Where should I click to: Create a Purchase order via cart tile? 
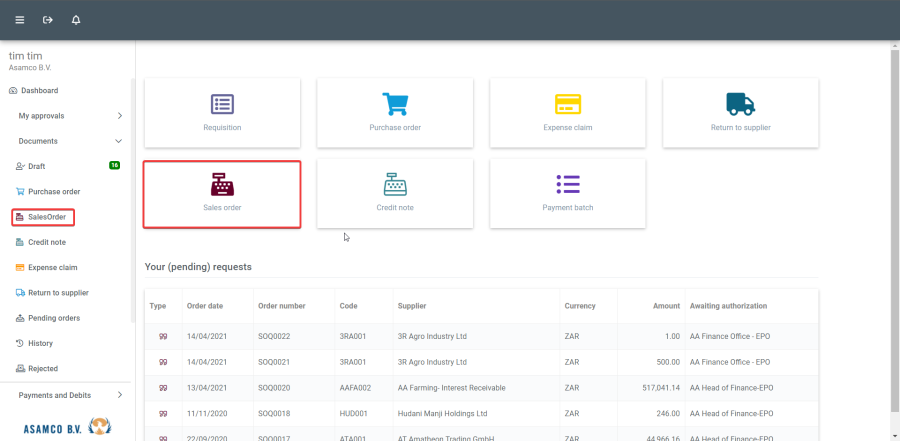point(395,112)
